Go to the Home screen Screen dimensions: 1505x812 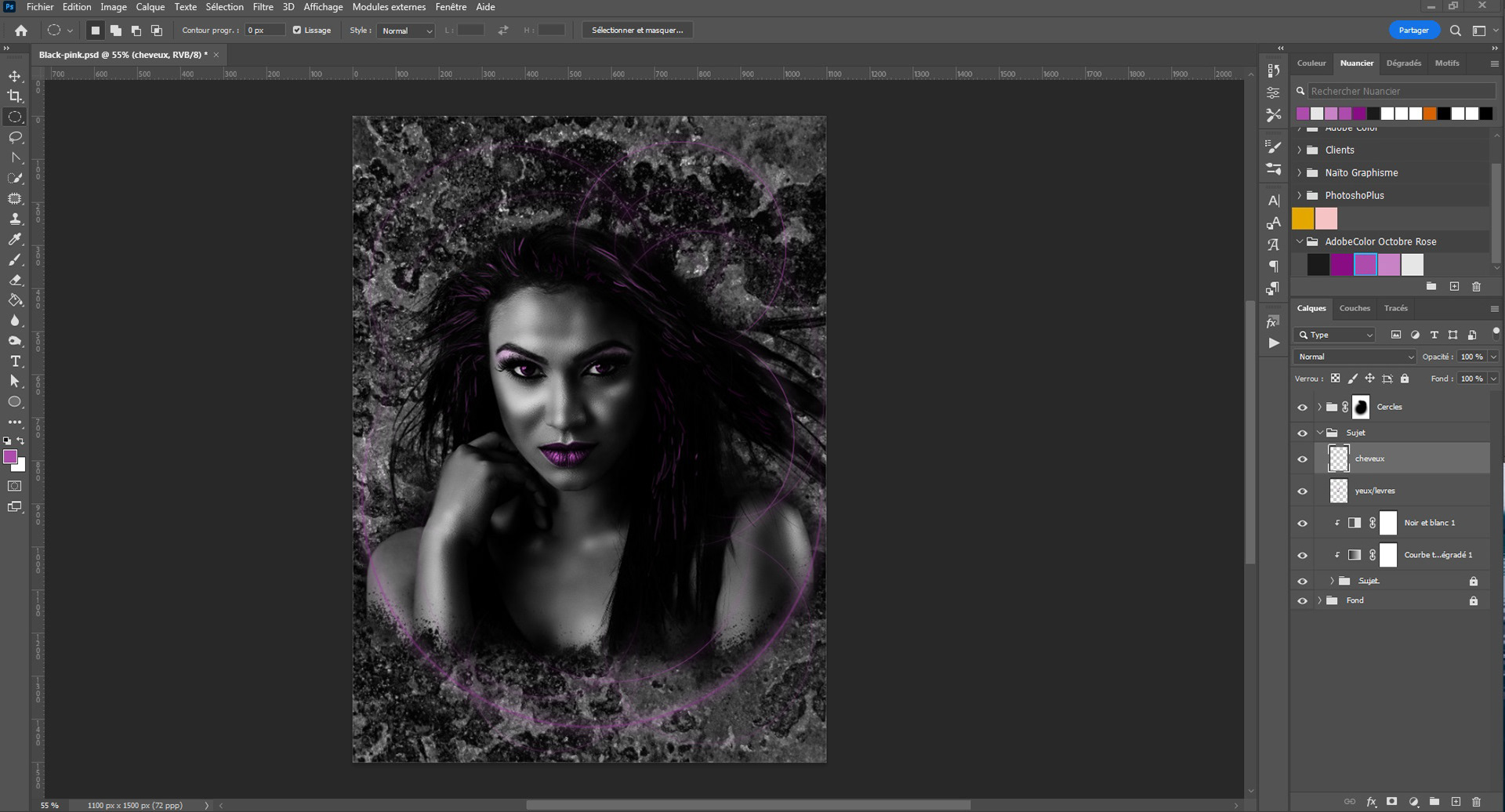pyautogui.click(x=21, y=31)
